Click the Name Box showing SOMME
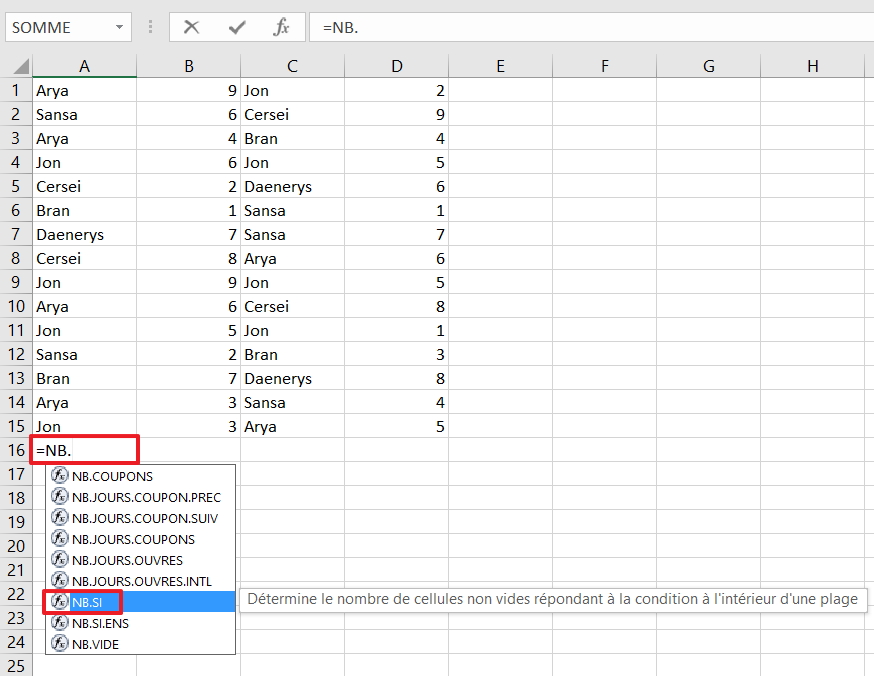Viewport: 874px width, 676px height. point(55,27)
